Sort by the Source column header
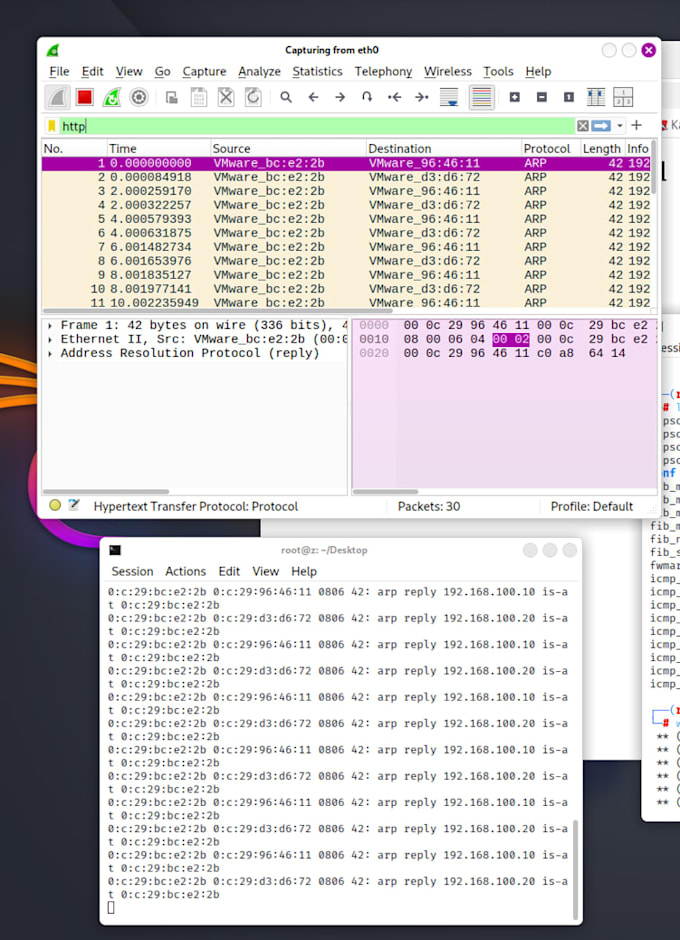Image resolution: width=680 pixels, height=940 pixels. point(288,148)
